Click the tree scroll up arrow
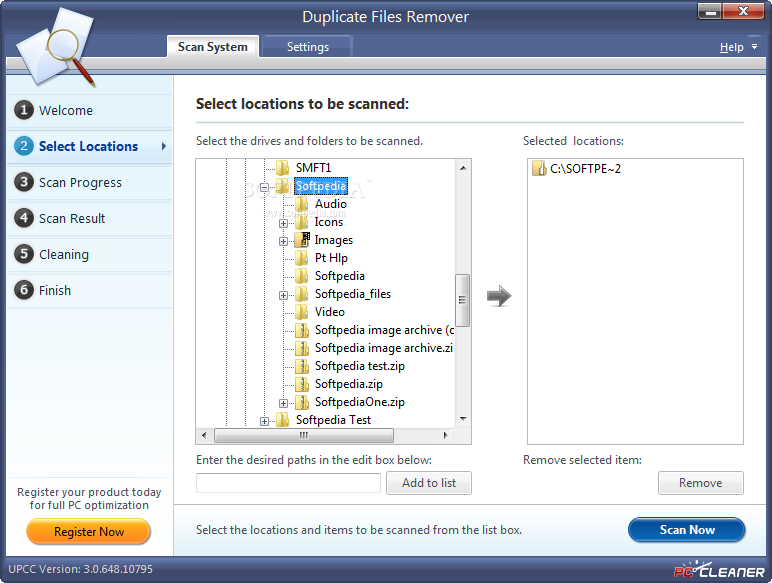Viewport: 772px width, 583px height. tap(463, 168)
